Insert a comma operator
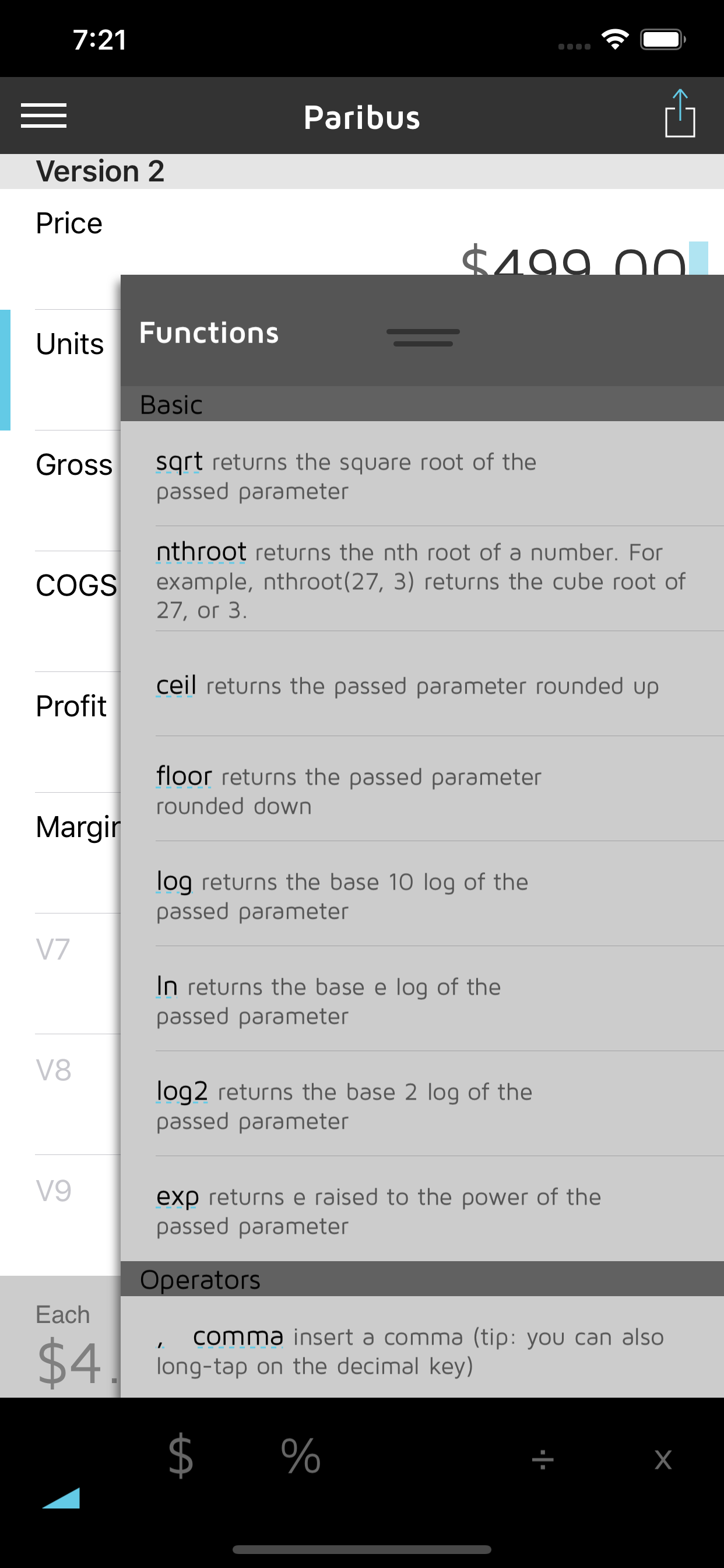 point(237,1336)
